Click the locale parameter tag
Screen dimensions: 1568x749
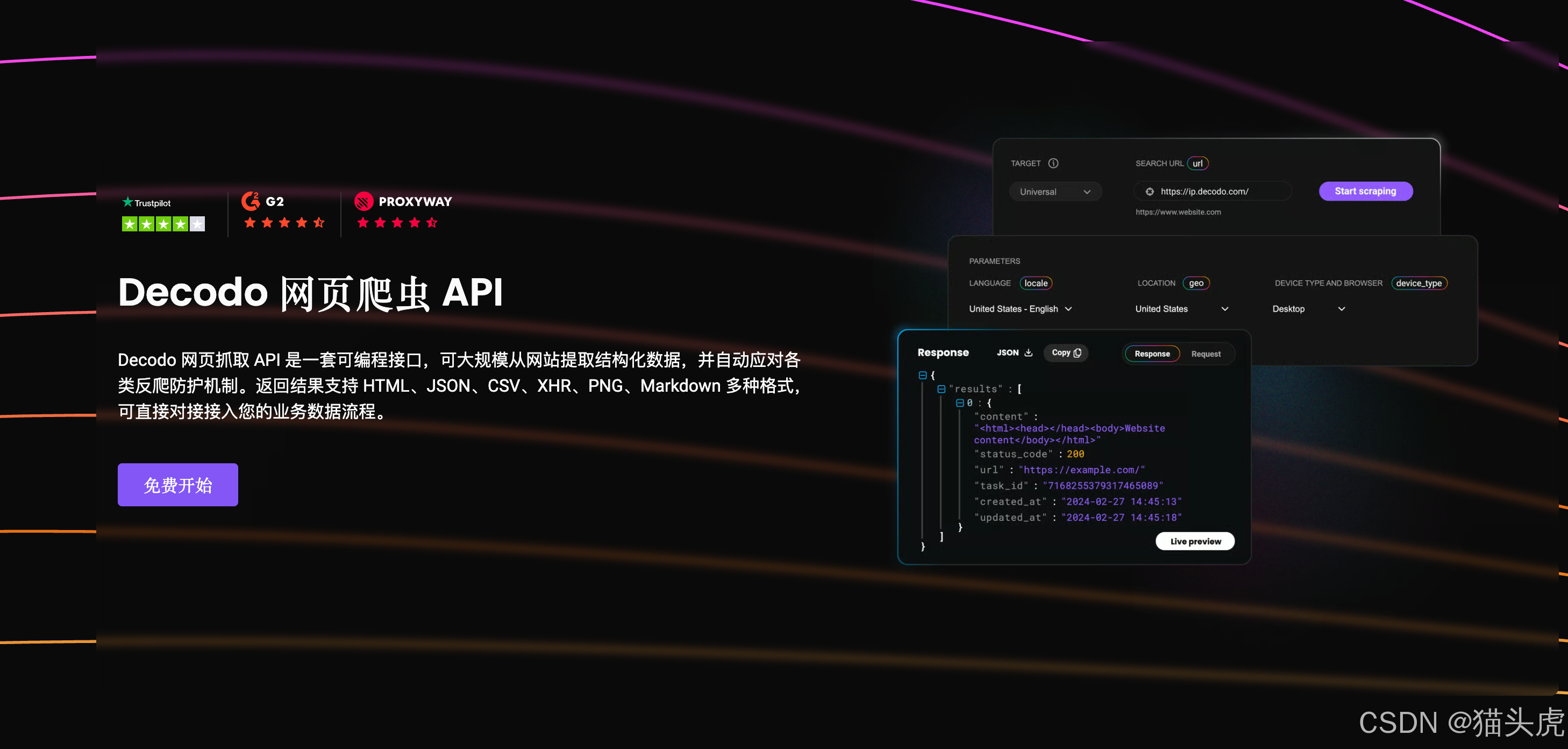1036,283
